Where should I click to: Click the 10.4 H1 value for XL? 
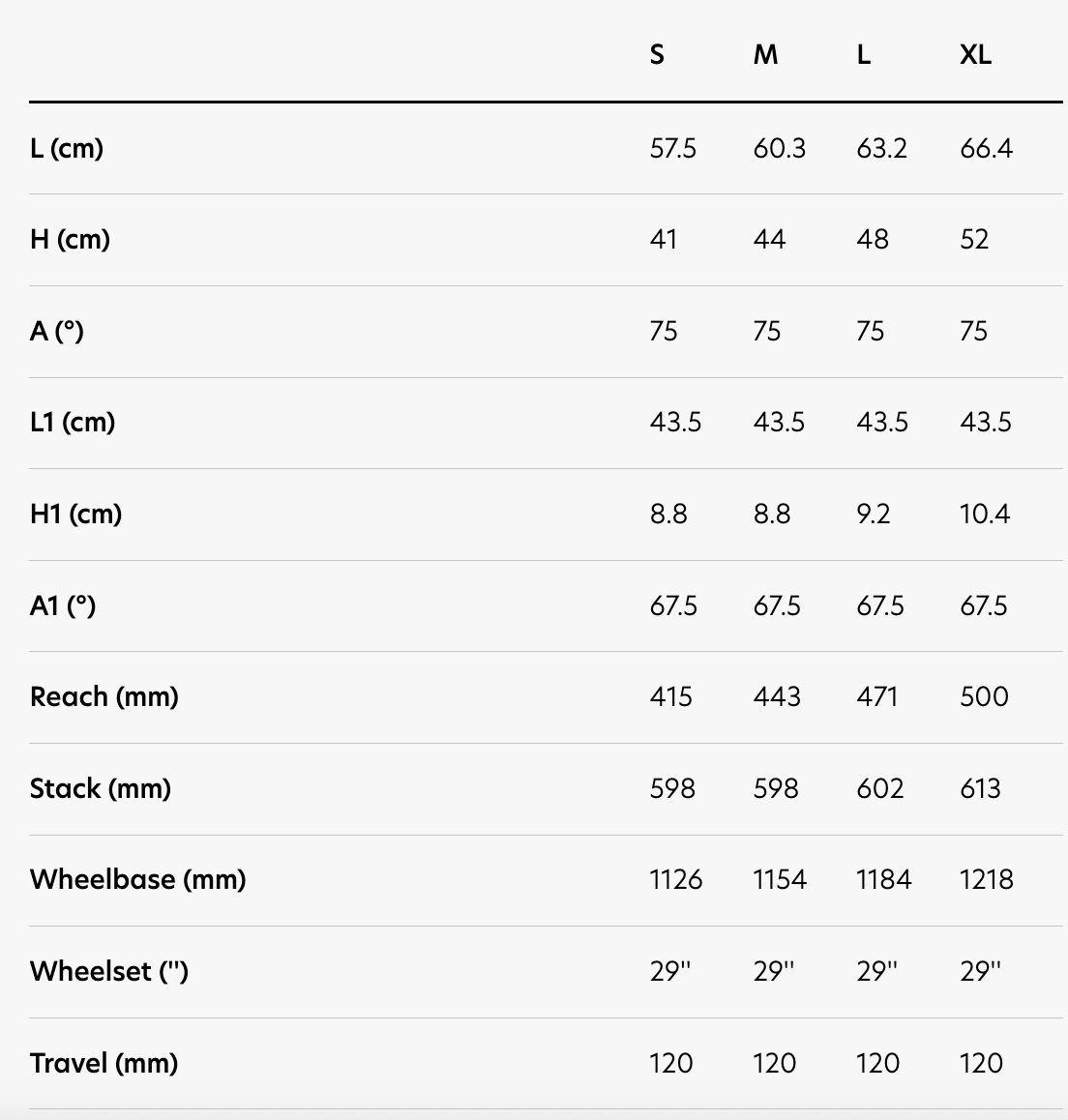click(985, 515)
